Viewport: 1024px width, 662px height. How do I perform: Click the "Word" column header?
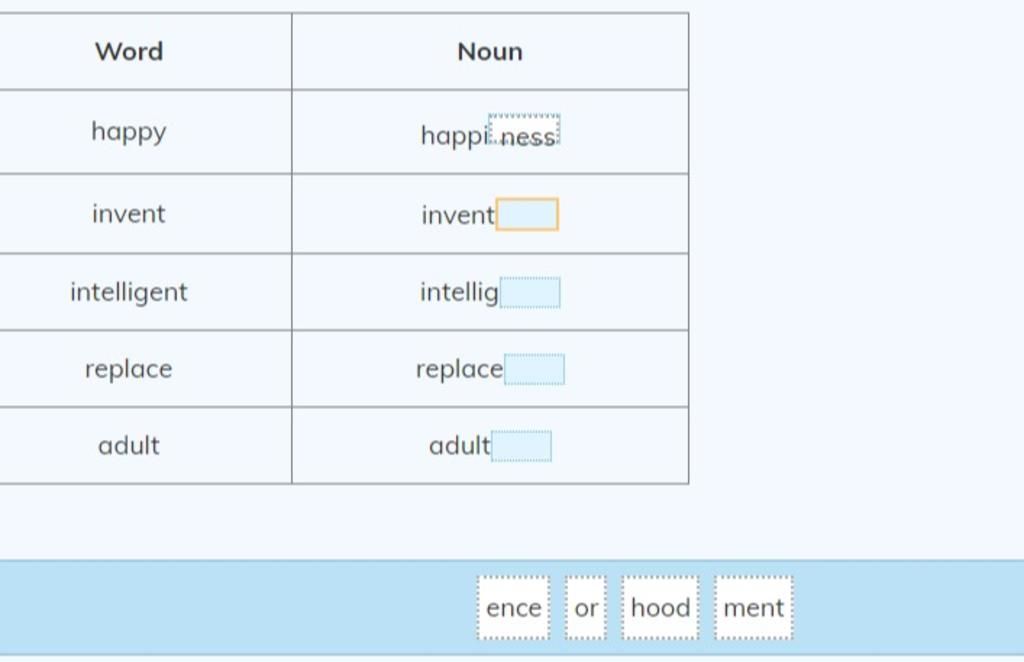click(129, 52)
